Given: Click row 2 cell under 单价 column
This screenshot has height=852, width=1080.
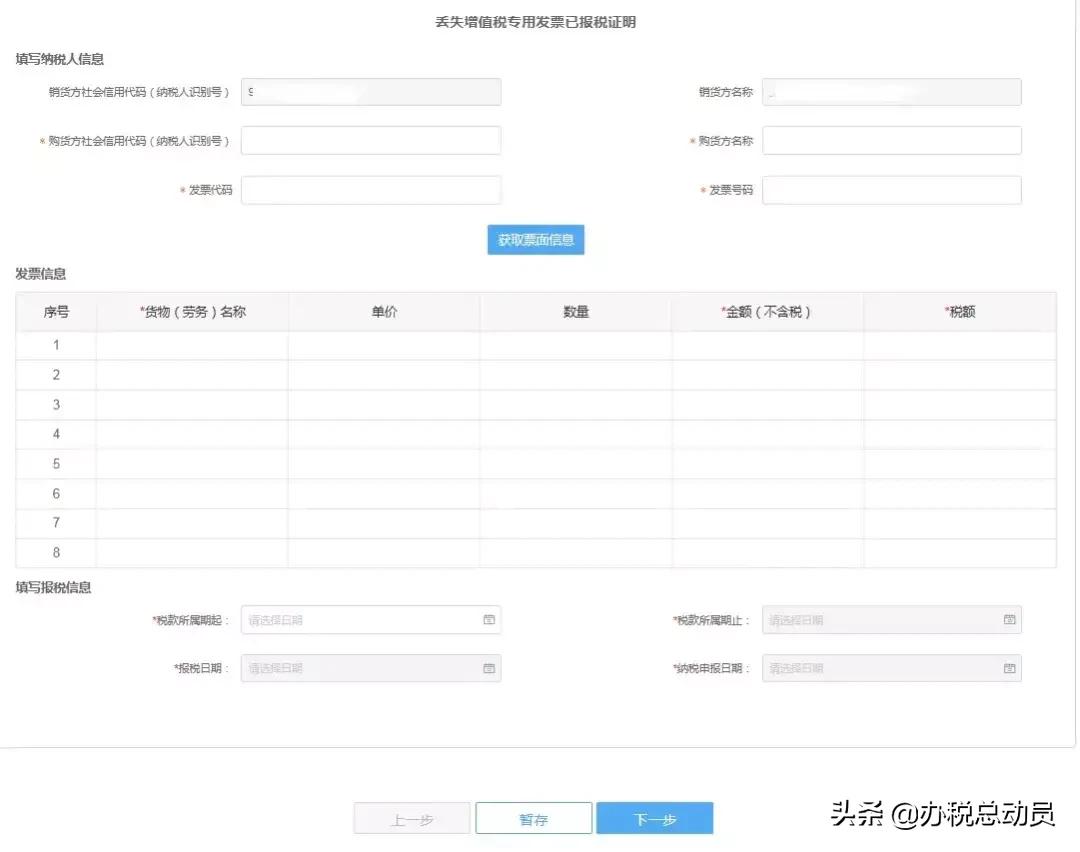Looking at the screenshot, I should click(385, 374).
